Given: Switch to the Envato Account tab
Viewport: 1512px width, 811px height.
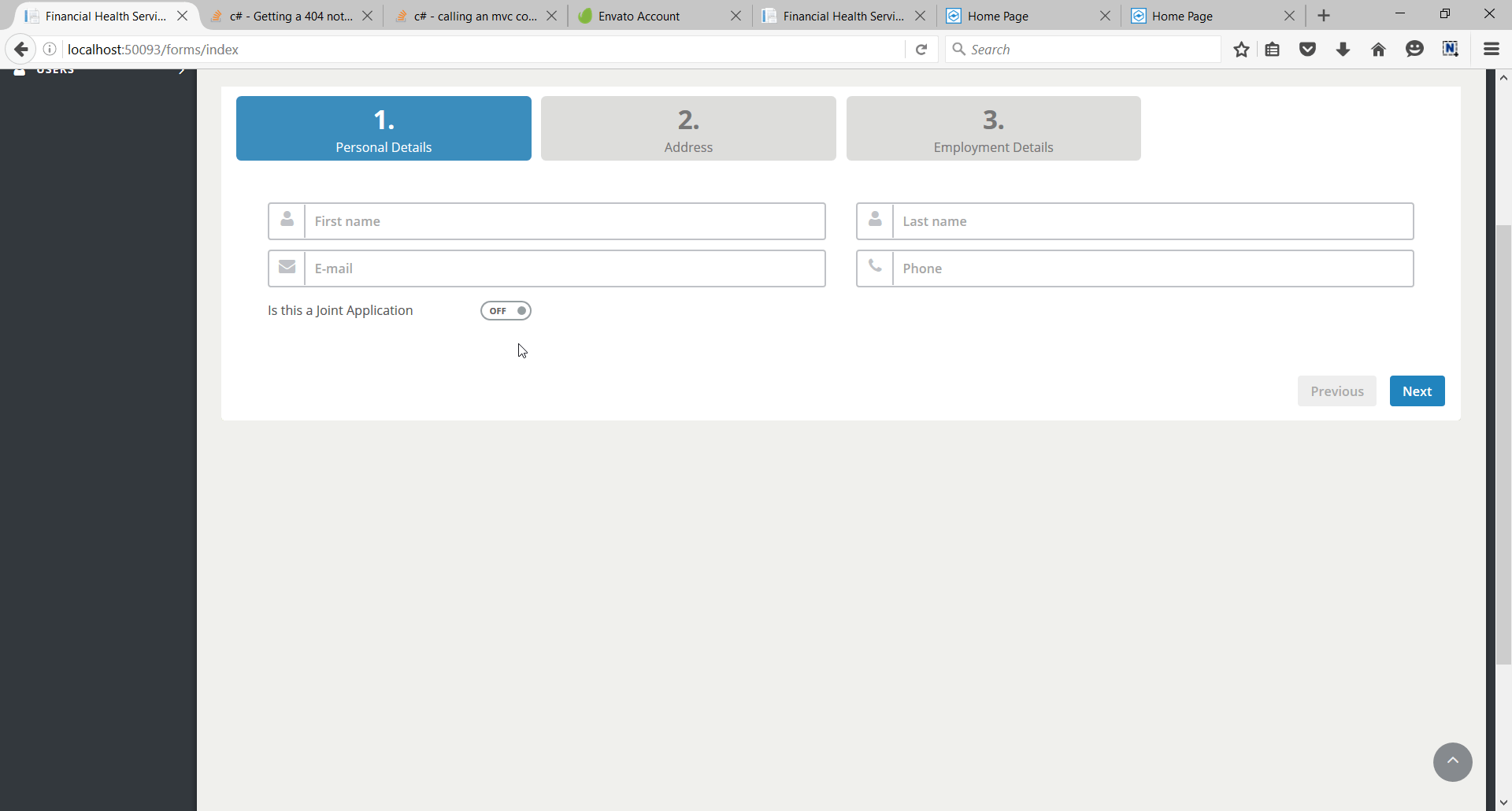Looking at the screenshot, I should (x=660, y=16).
